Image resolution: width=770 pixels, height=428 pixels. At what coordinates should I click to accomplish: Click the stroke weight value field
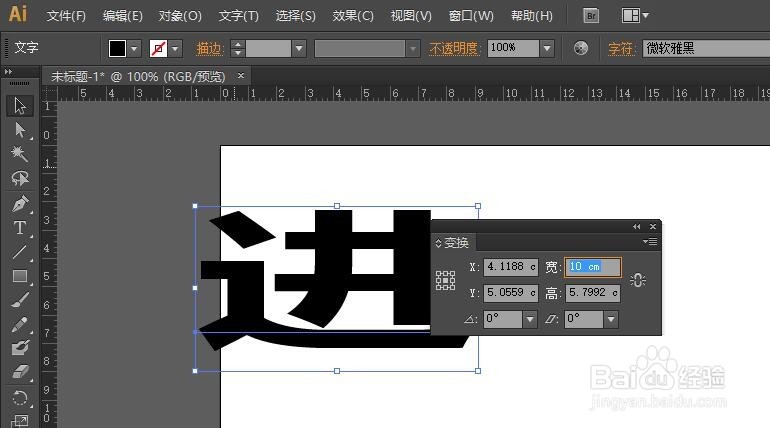click(269, 49)
